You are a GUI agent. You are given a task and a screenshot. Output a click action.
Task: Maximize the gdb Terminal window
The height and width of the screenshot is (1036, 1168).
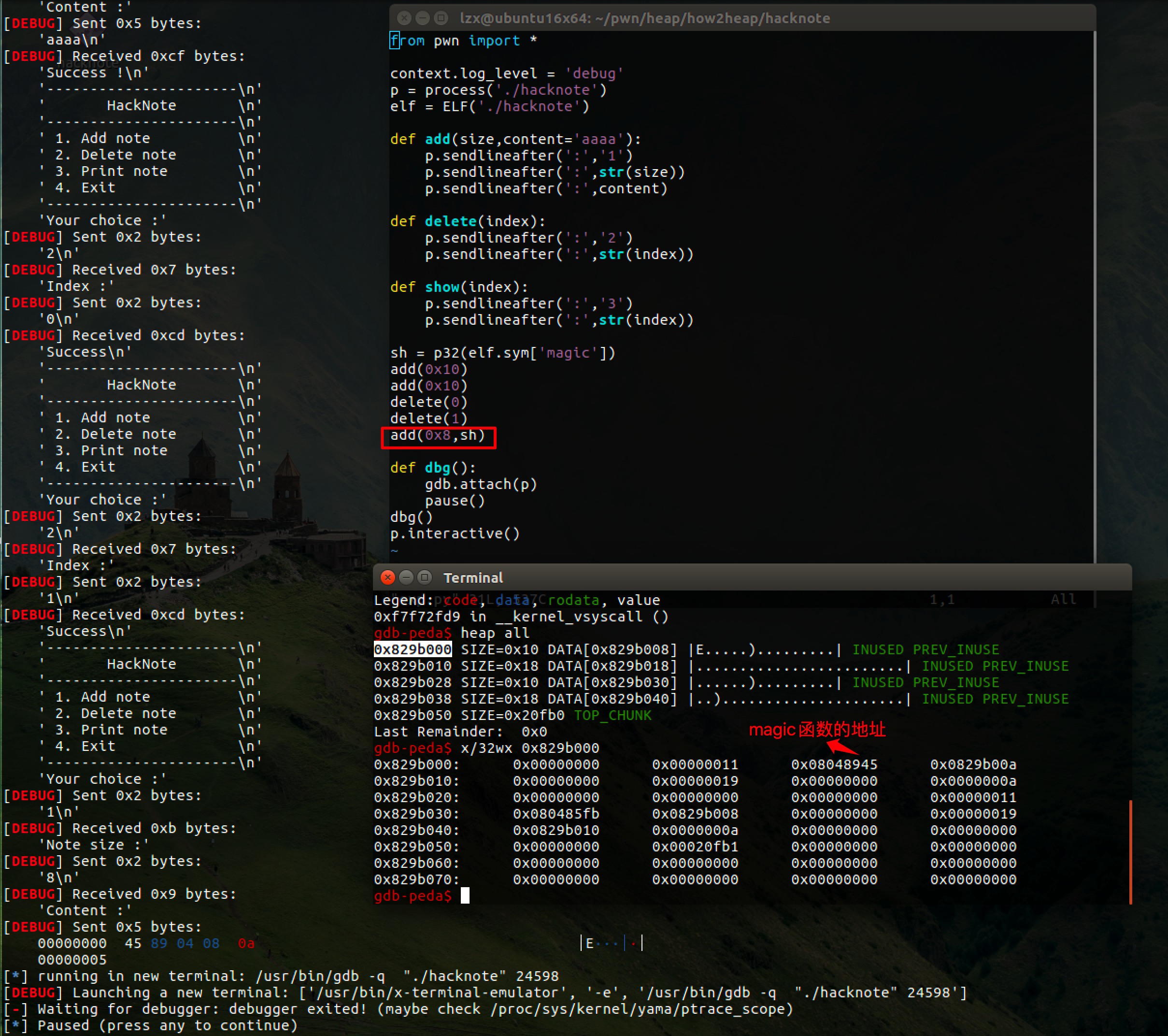[424, 577]
